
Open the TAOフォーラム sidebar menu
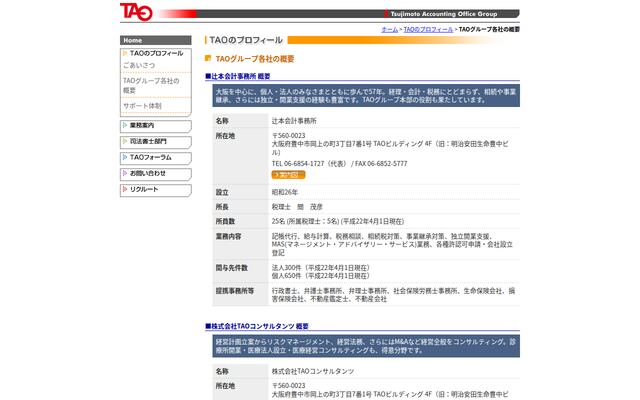(156, 158)
